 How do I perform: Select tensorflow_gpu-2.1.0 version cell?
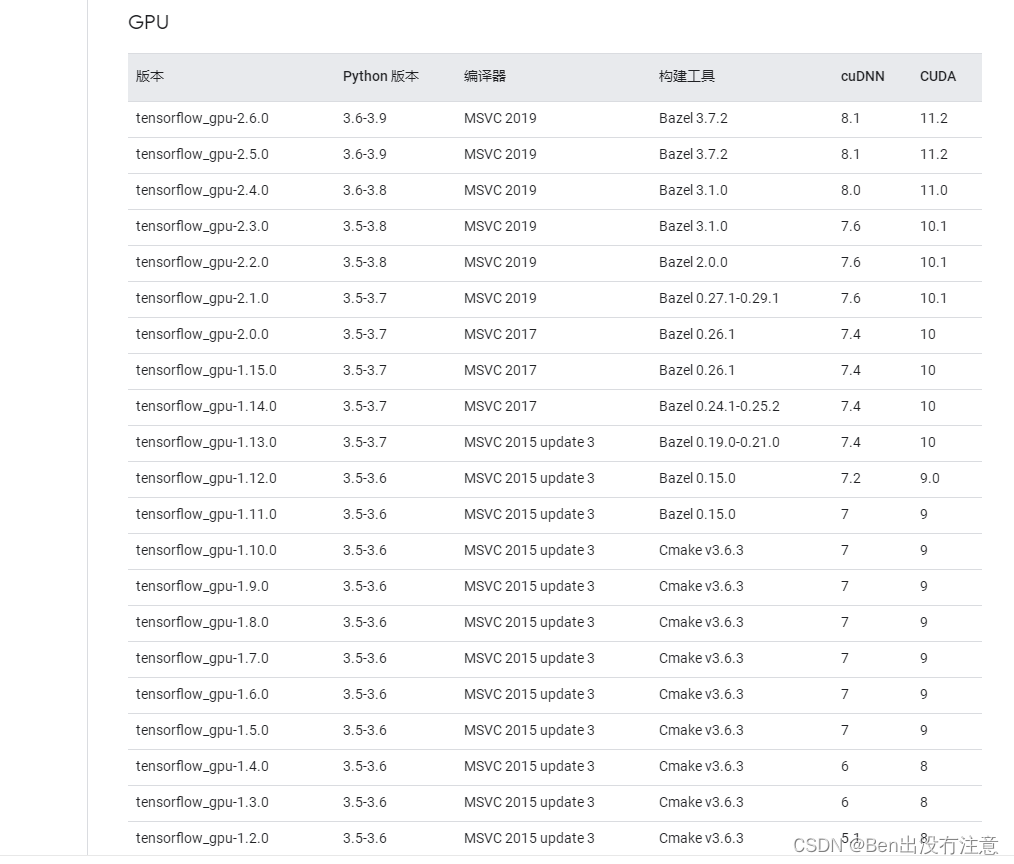coord(202,299)
